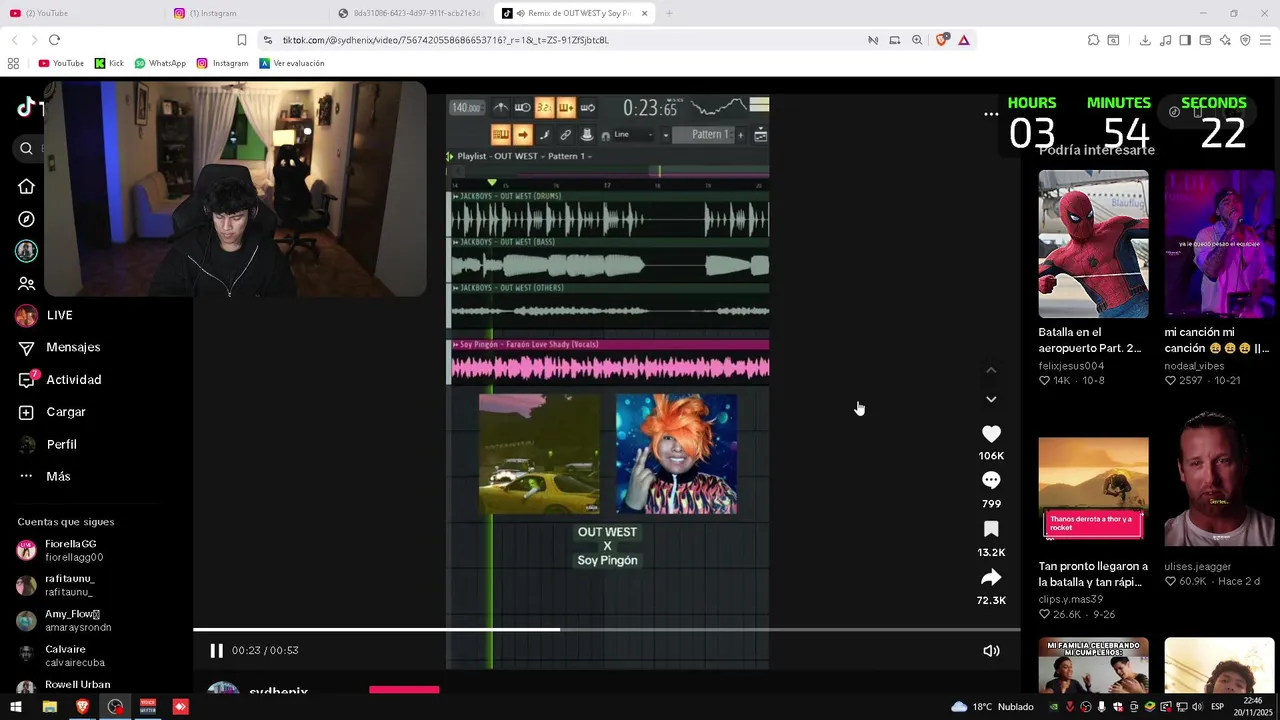
Task: Open Brave wallet icon
Action: coord(1205,40)
